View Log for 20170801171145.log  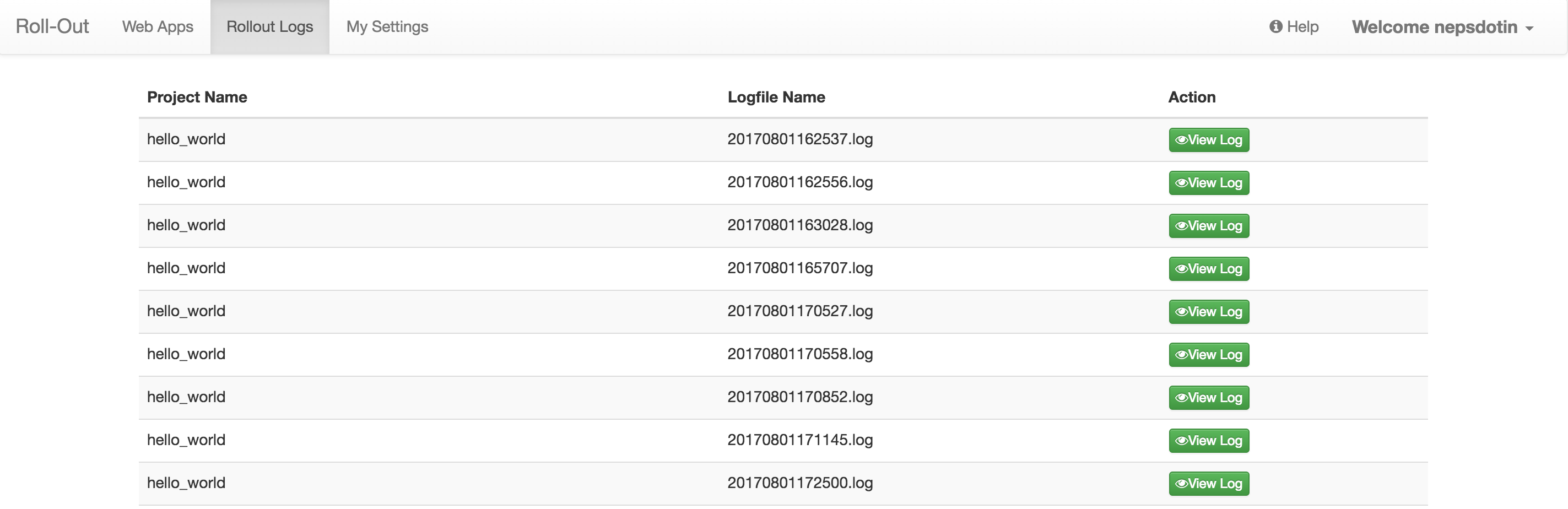click(x=1209, y=441)
